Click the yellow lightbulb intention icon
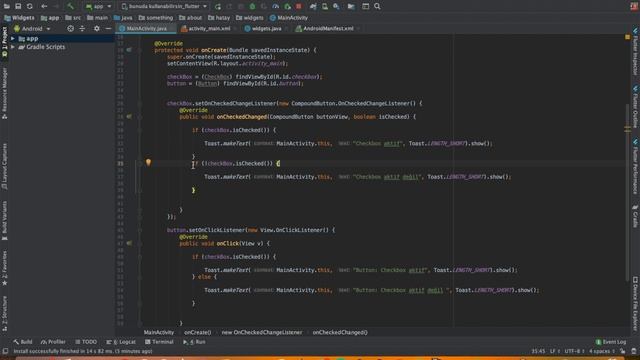640x360 pixels. 148,162
